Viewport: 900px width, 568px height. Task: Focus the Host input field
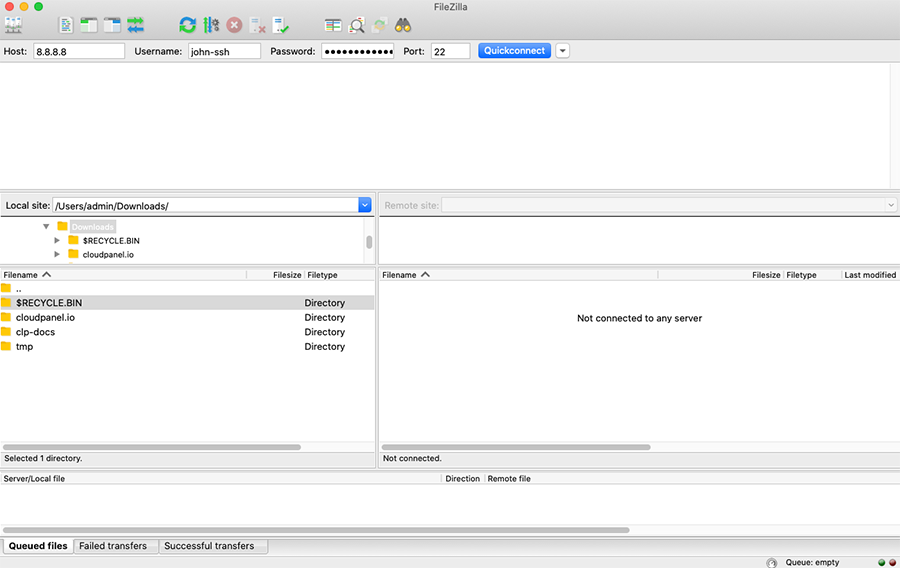point(79,51)
